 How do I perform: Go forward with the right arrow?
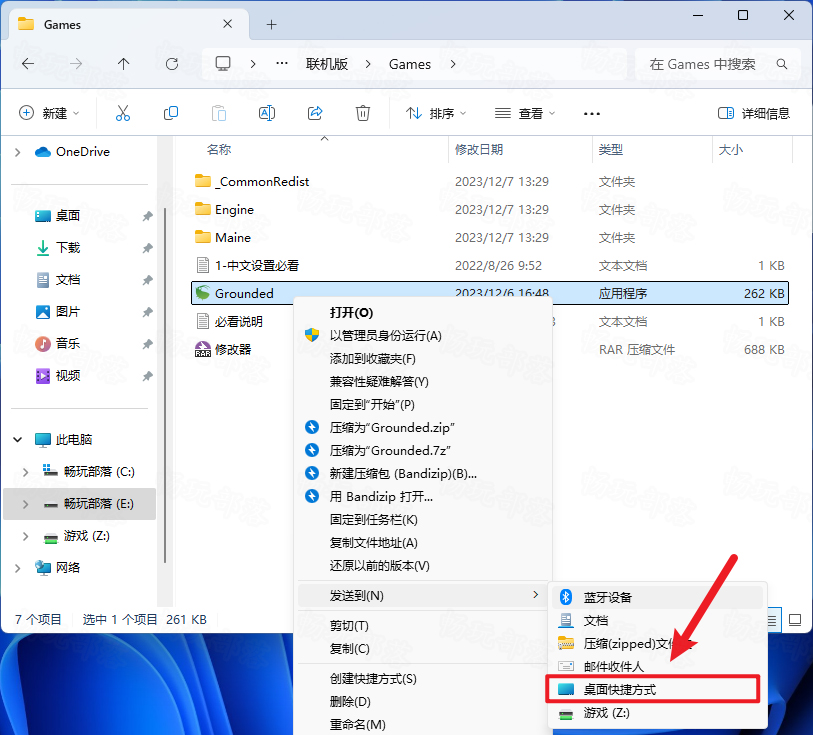pos(76,64)
